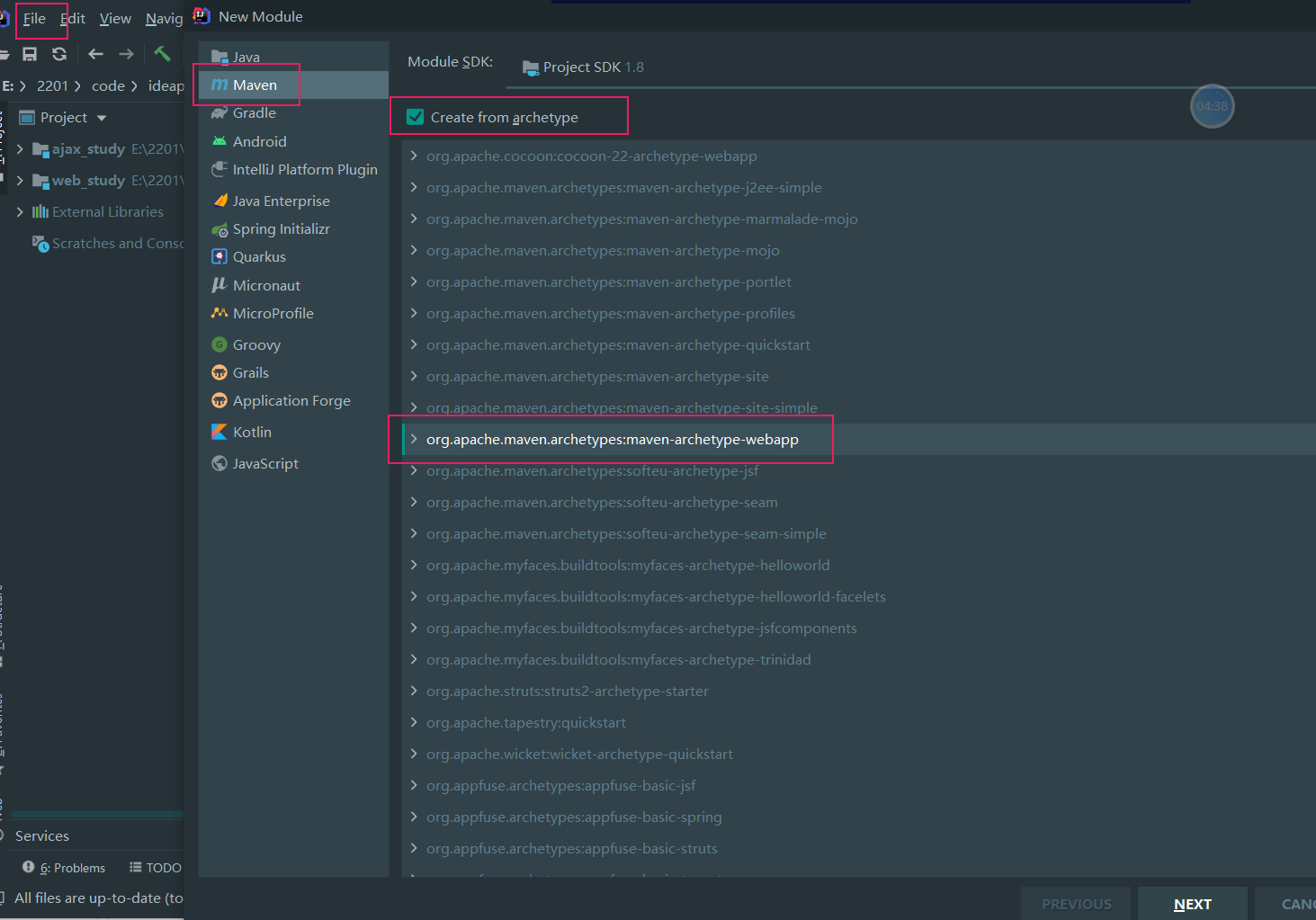
Task: Select appfuse-basic-spring archetype
Action: coord(574,817)
